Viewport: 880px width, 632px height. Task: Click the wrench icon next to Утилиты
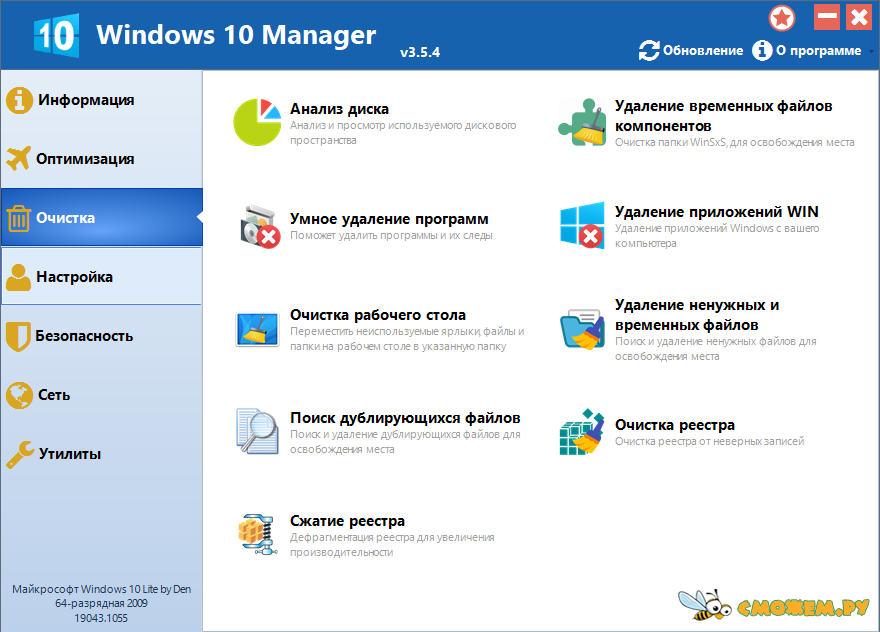[20, 454]
